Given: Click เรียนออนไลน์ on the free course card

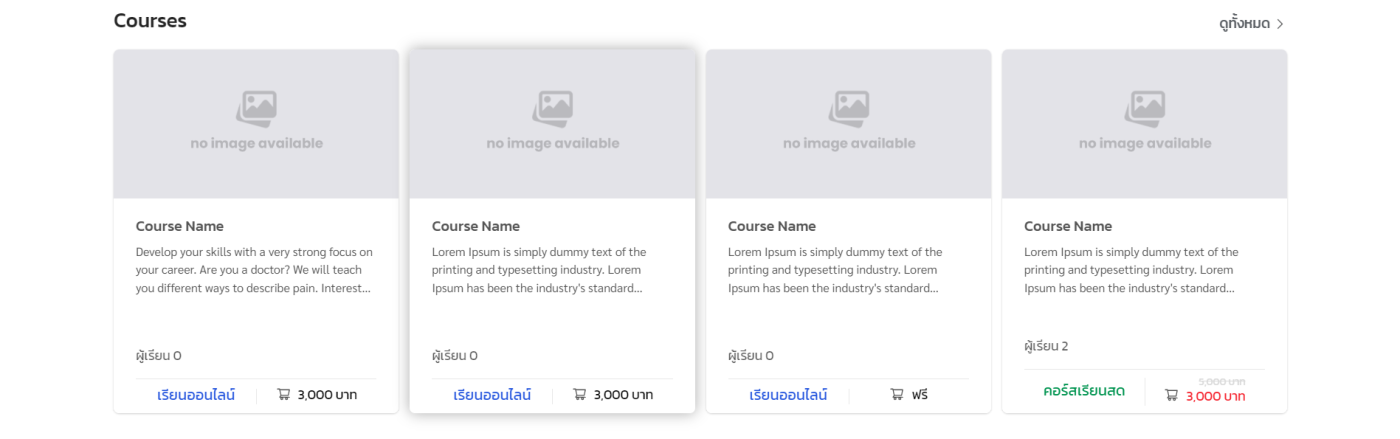Looking at the screenshot, I should coord(788,395).
